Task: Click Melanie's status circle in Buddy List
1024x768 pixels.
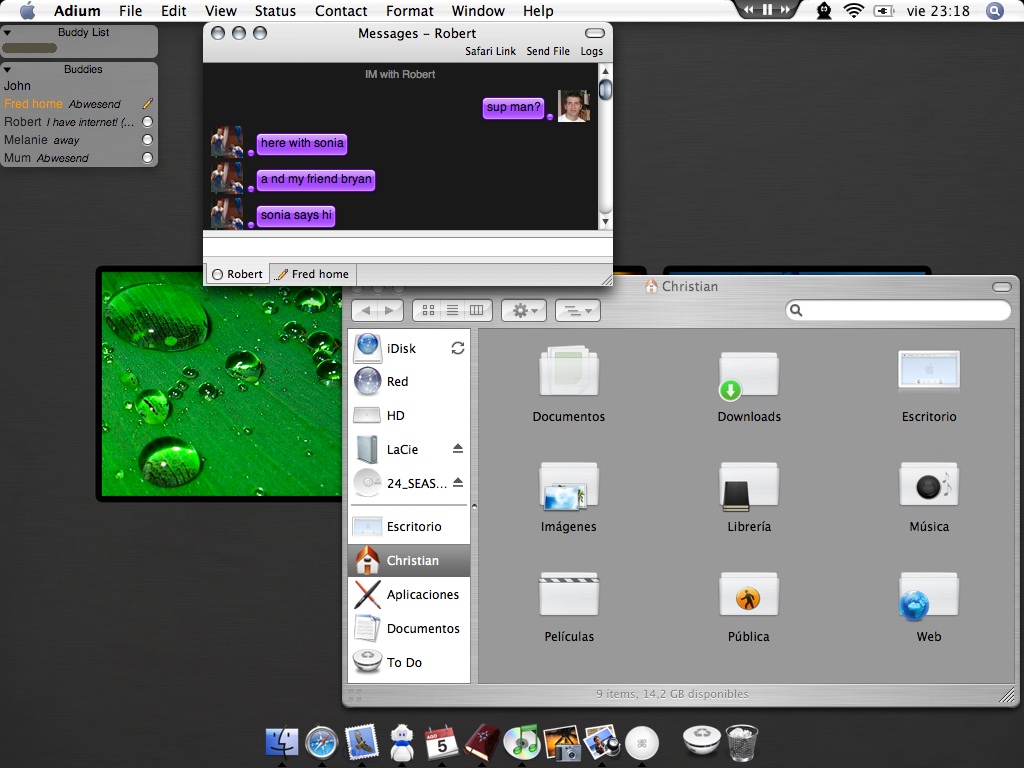Action: point(148,139)
